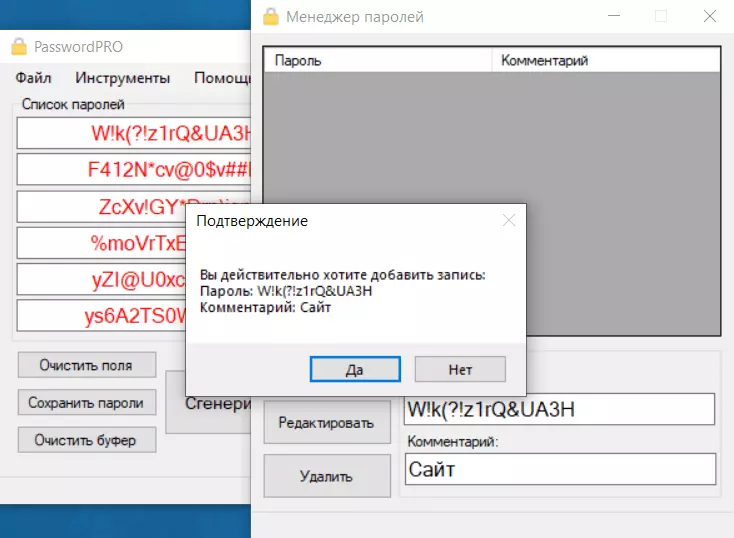Sort by the Пароль column header

[378, 60]
